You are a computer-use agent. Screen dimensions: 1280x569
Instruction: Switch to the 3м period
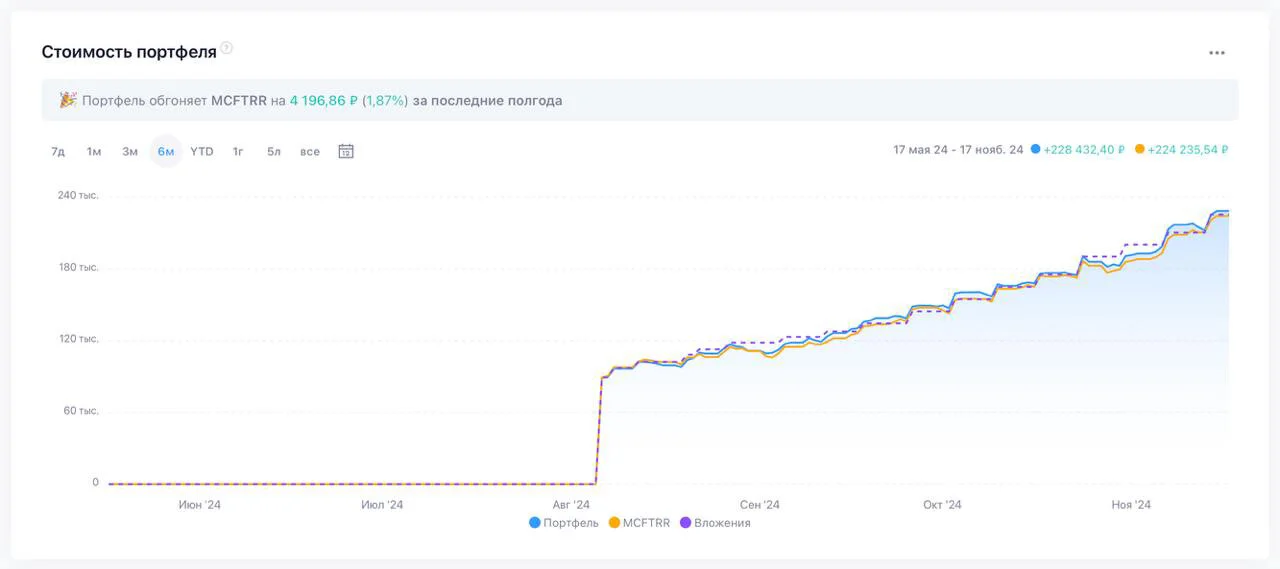tap(130, 151)
